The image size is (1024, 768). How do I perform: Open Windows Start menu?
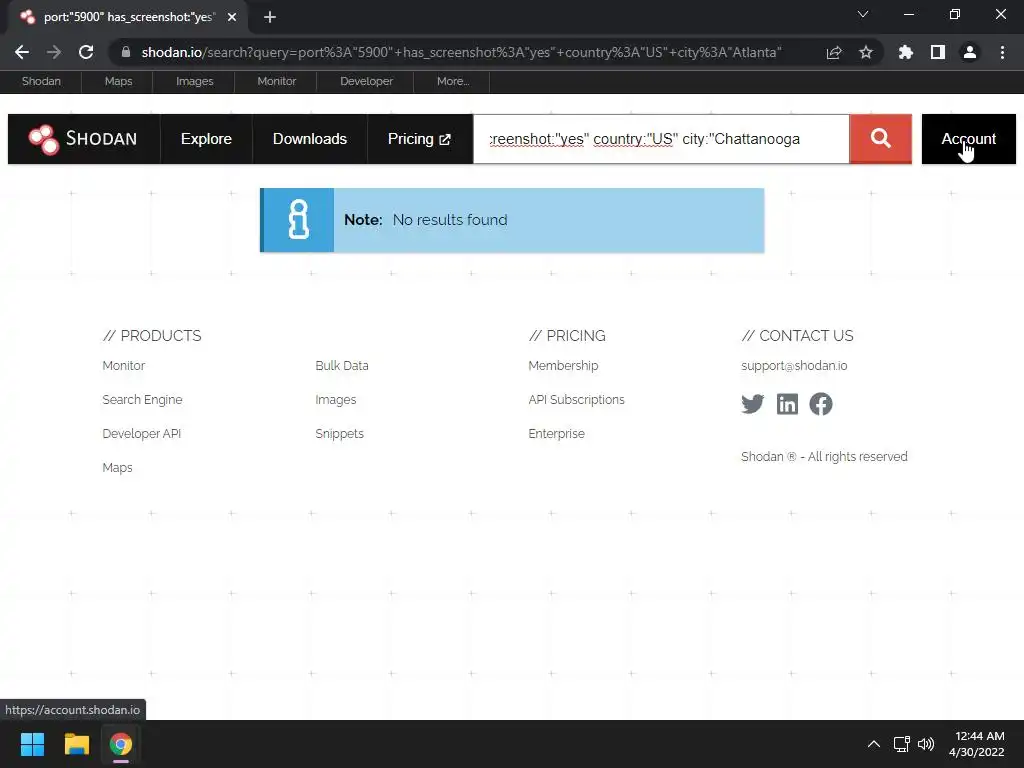coord(32,744)
